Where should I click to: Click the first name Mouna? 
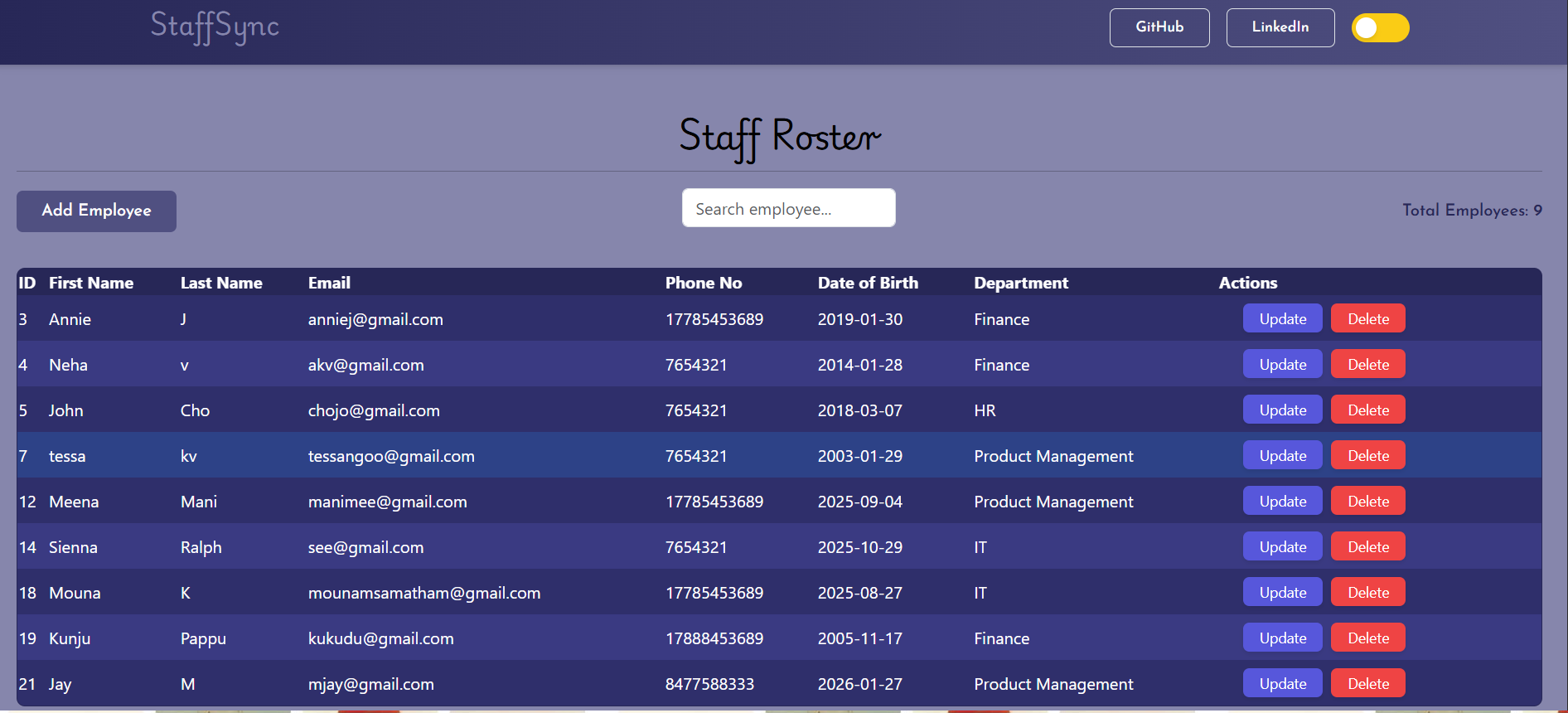tap(75, 593)
